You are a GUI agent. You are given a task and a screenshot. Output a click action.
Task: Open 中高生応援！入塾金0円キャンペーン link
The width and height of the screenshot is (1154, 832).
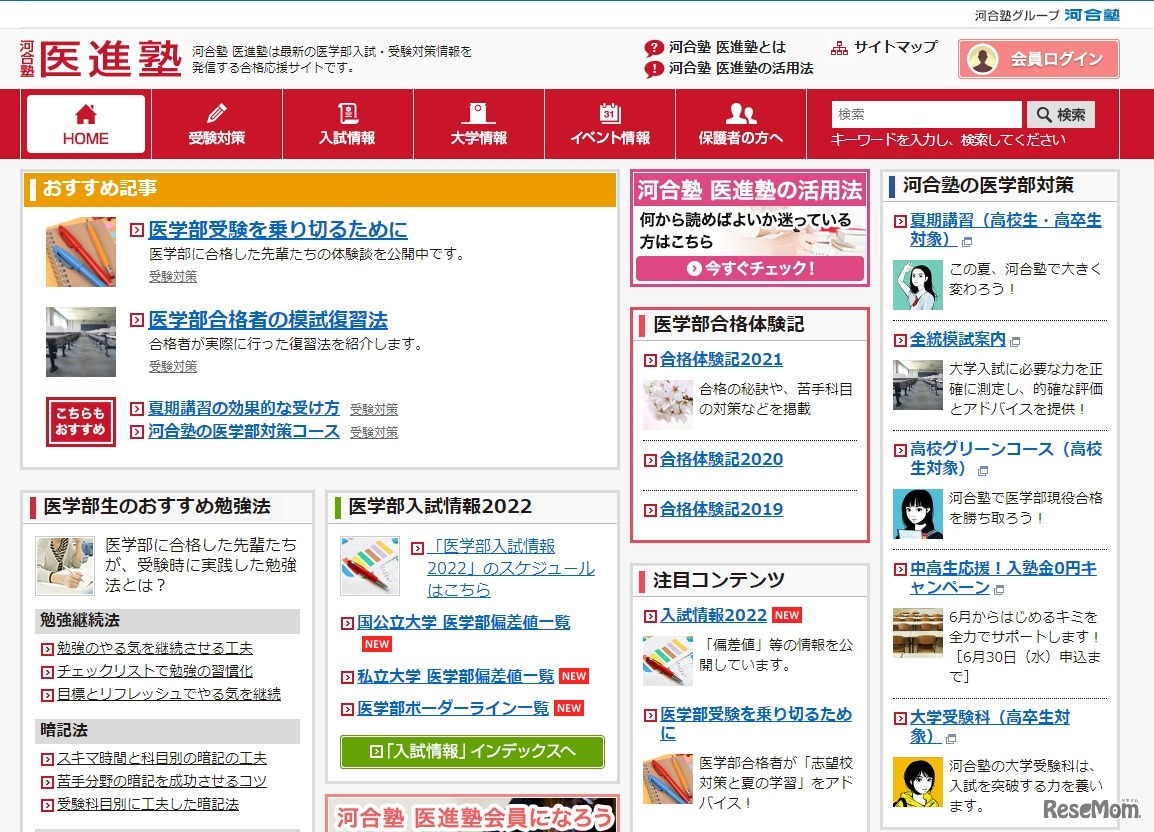1003,577
